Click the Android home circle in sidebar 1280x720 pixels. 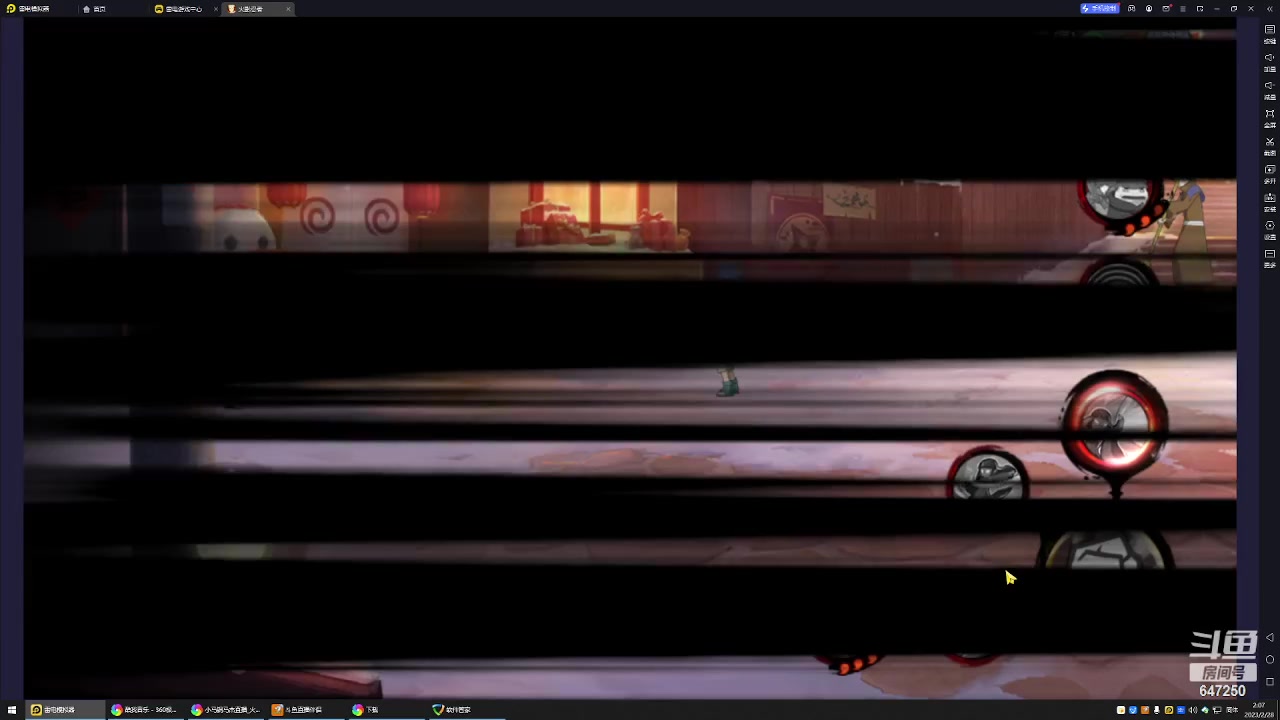(x=1270, y=659)
